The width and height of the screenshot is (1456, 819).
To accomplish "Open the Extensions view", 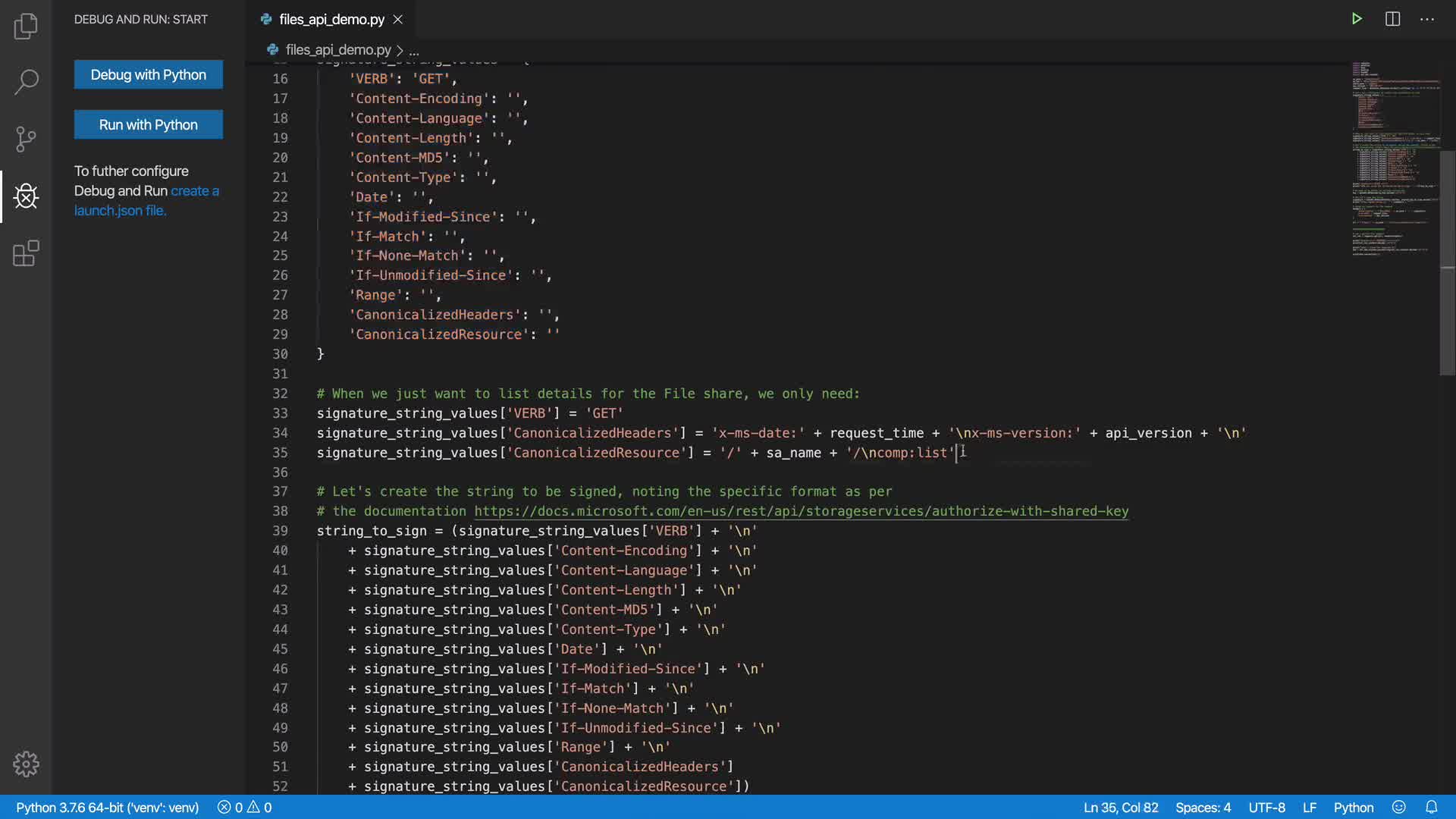I will 26,253.
